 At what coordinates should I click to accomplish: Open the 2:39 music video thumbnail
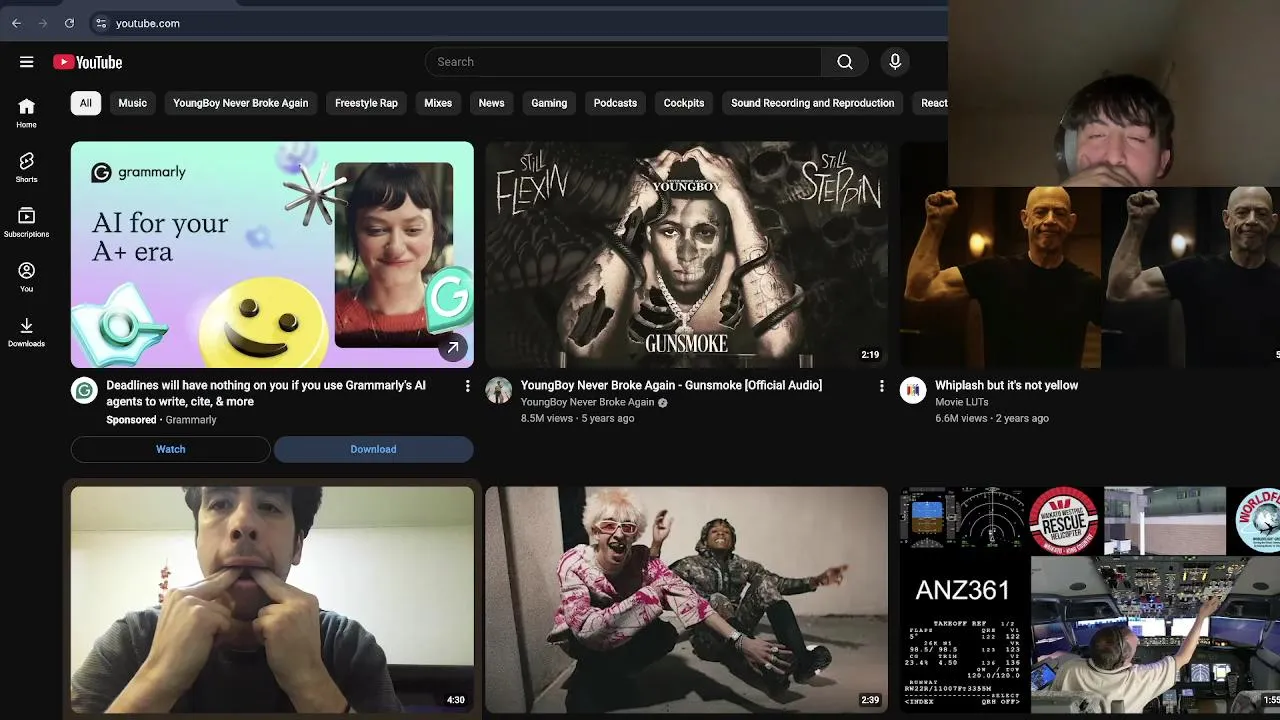click(x=686, y=600)
